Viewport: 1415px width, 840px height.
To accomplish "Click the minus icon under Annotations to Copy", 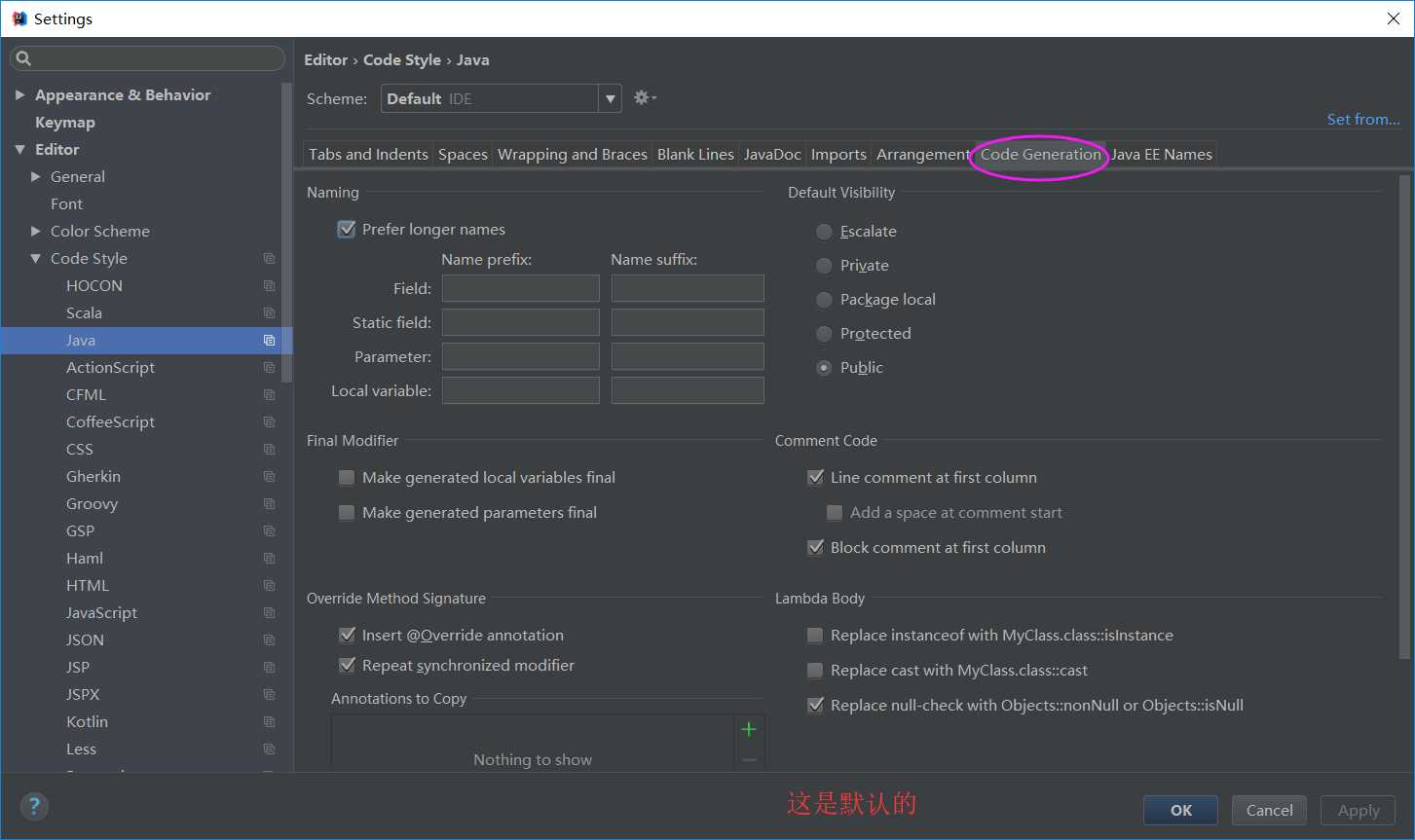I will point(749,759).
